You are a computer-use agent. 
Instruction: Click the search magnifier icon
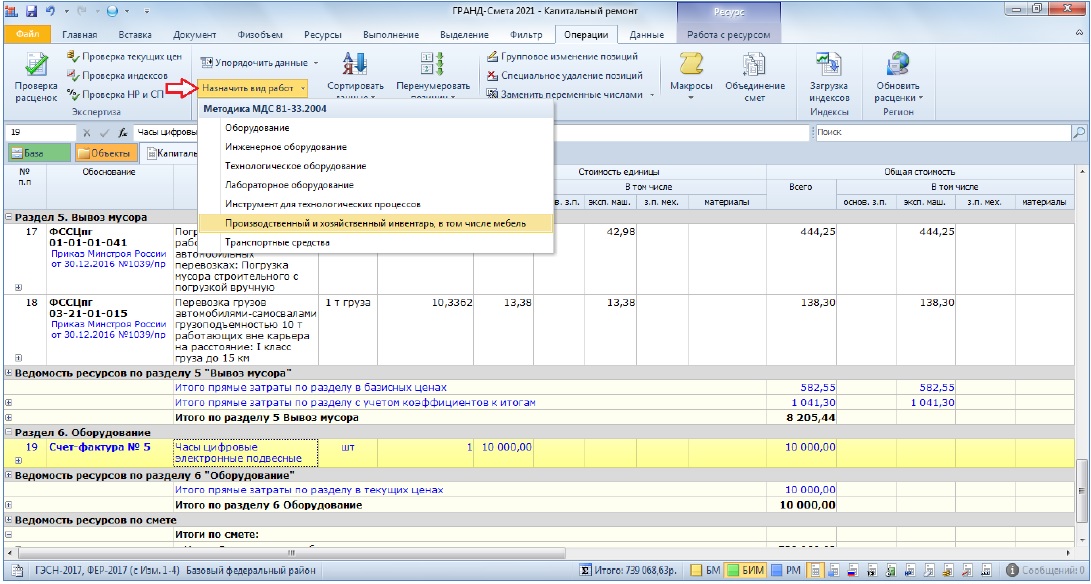point(1078,132)
